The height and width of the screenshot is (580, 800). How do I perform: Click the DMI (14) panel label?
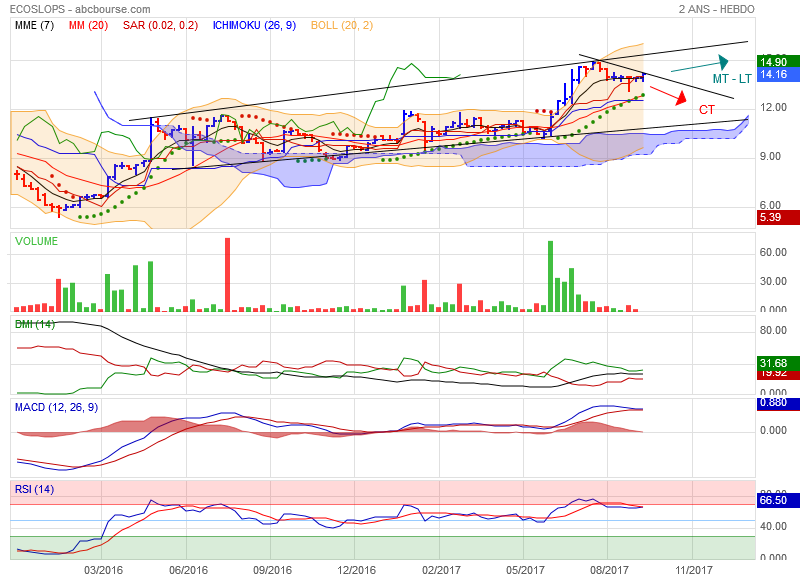tap(35, 324)
